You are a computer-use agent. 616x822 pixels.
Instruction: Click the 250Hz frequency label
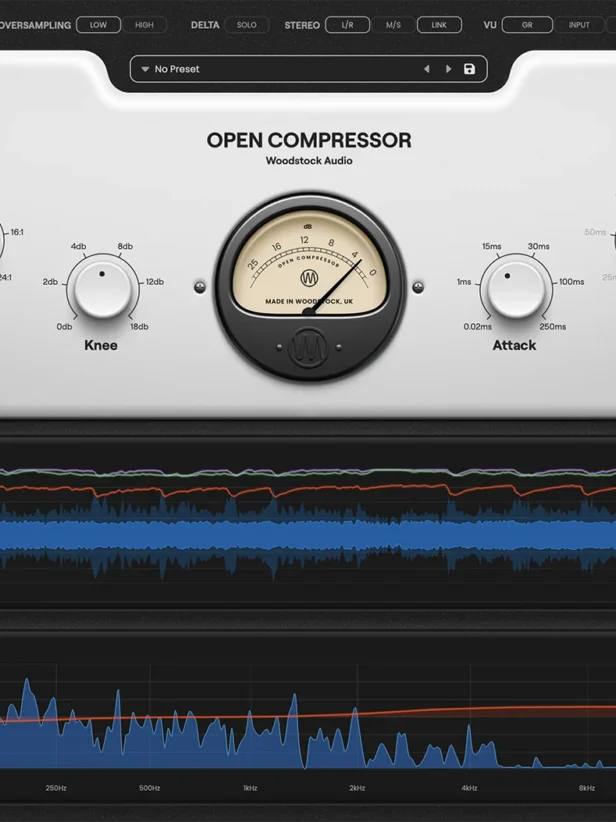click(56, 788)
